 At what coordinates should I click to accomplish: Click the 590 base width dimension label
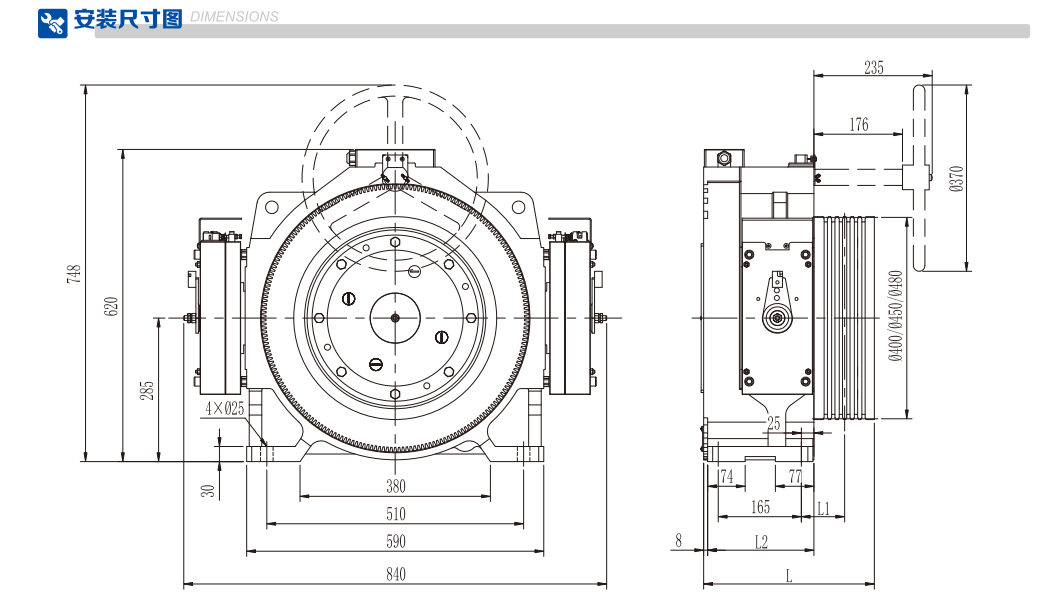395,542
